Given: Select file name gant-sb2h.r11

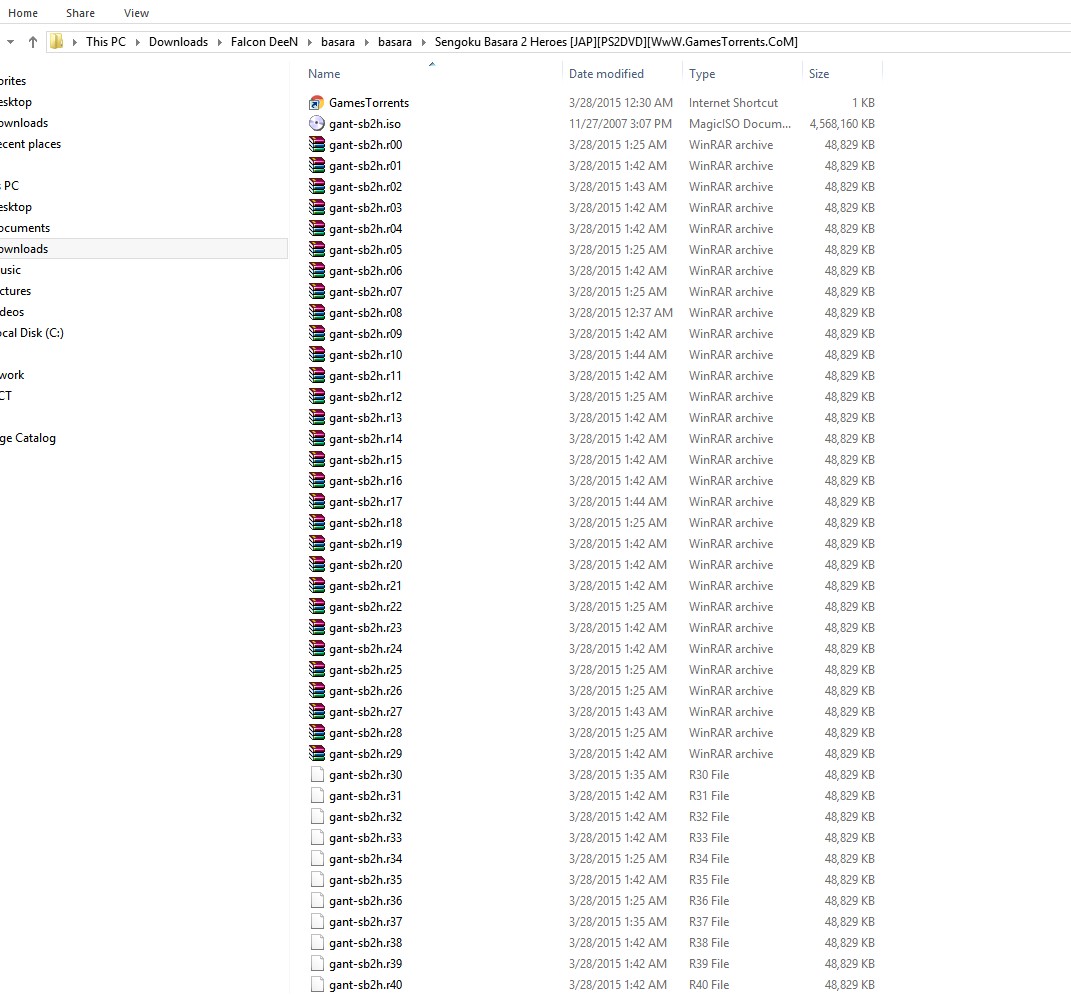Looking at the screenshot, I should [x=365, y=376].
